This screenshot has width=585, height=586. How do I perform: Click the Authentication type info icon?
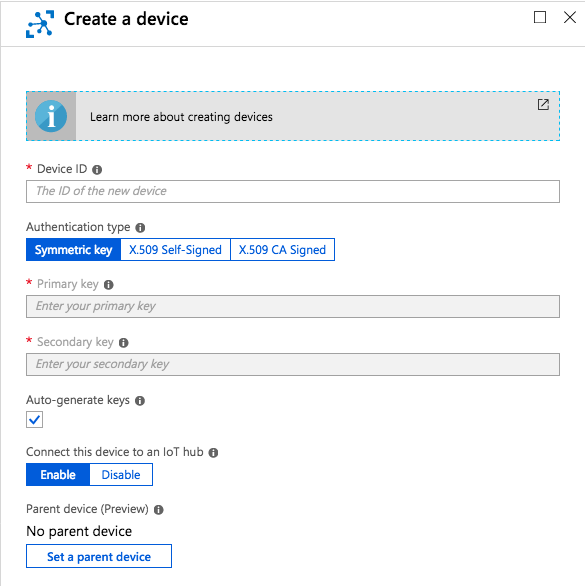coord(140,228)
